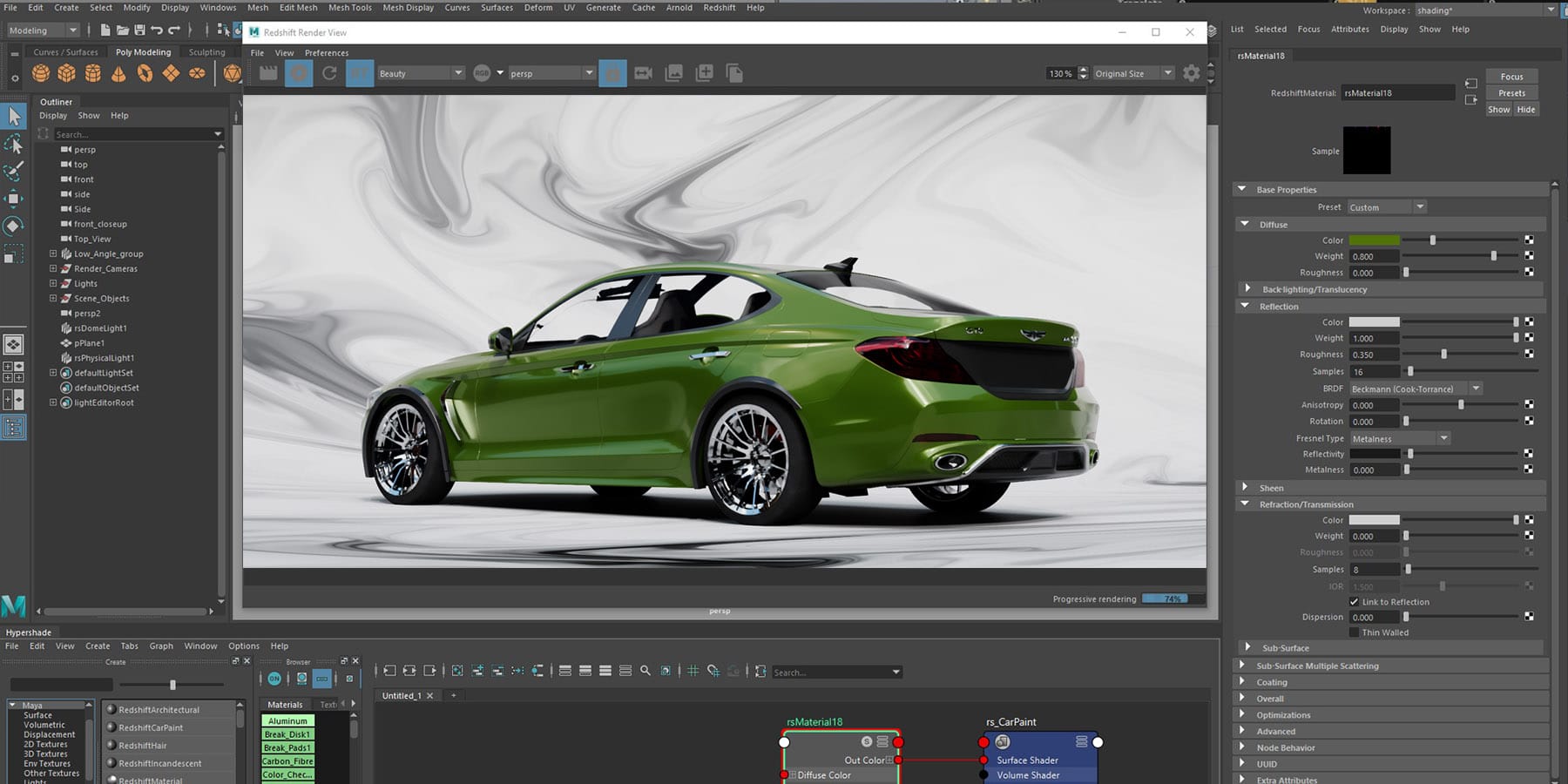Open the Redshift menu in the menu bar
Viewport: 1568px width, 784px height.
click(719, 8)
